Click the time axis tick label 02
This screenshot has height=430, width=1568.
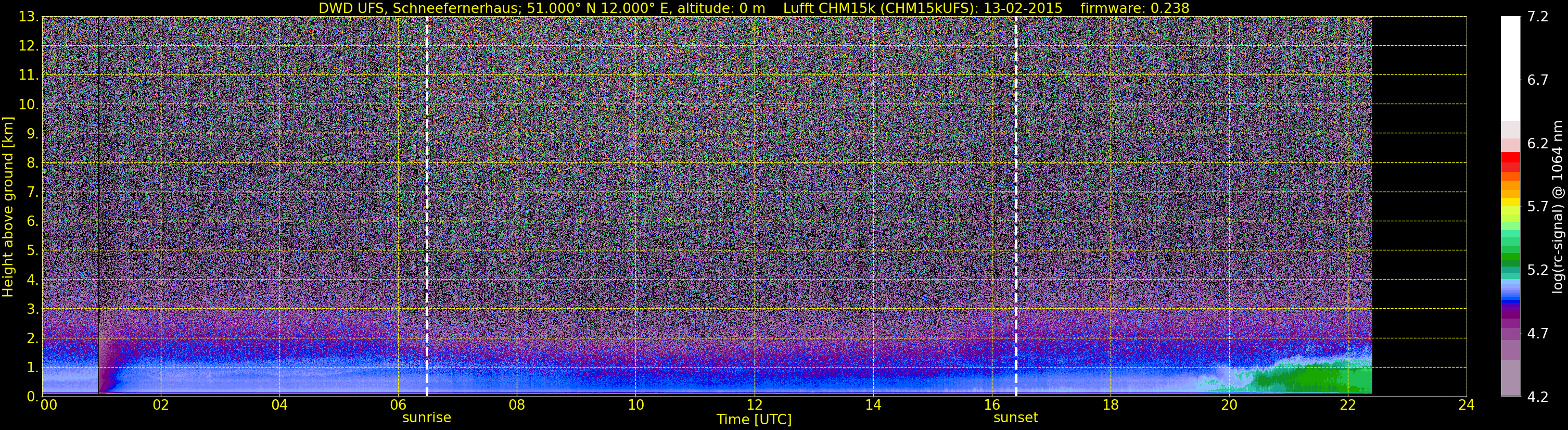click(x=161, y=406)
